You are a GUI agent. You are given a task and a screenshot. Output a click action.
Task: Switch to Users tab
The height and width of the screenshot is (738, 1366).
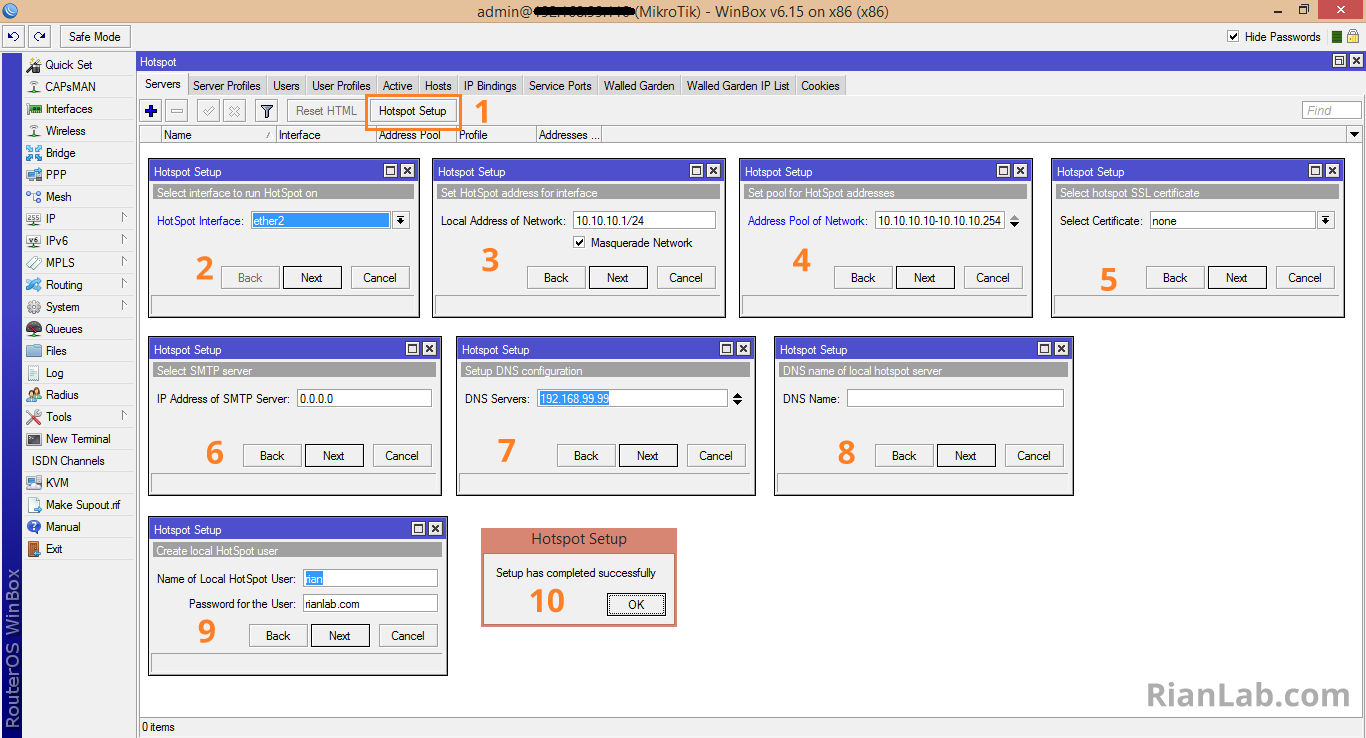pos(286,86)
